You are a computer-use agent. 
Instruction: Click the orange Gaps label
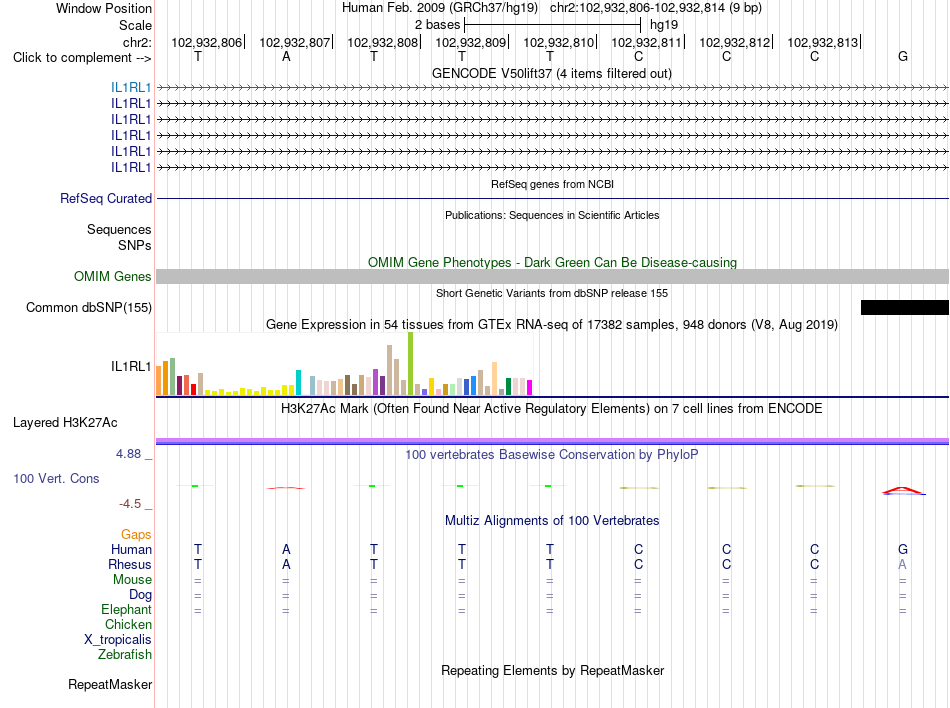[136, 534]
